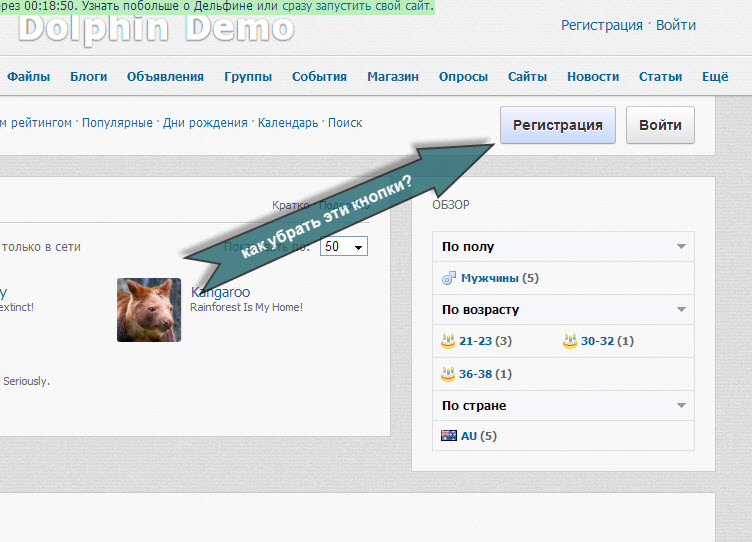Open the Группы menu item
This screenshot has height=542, width=752.
(248, 77)
